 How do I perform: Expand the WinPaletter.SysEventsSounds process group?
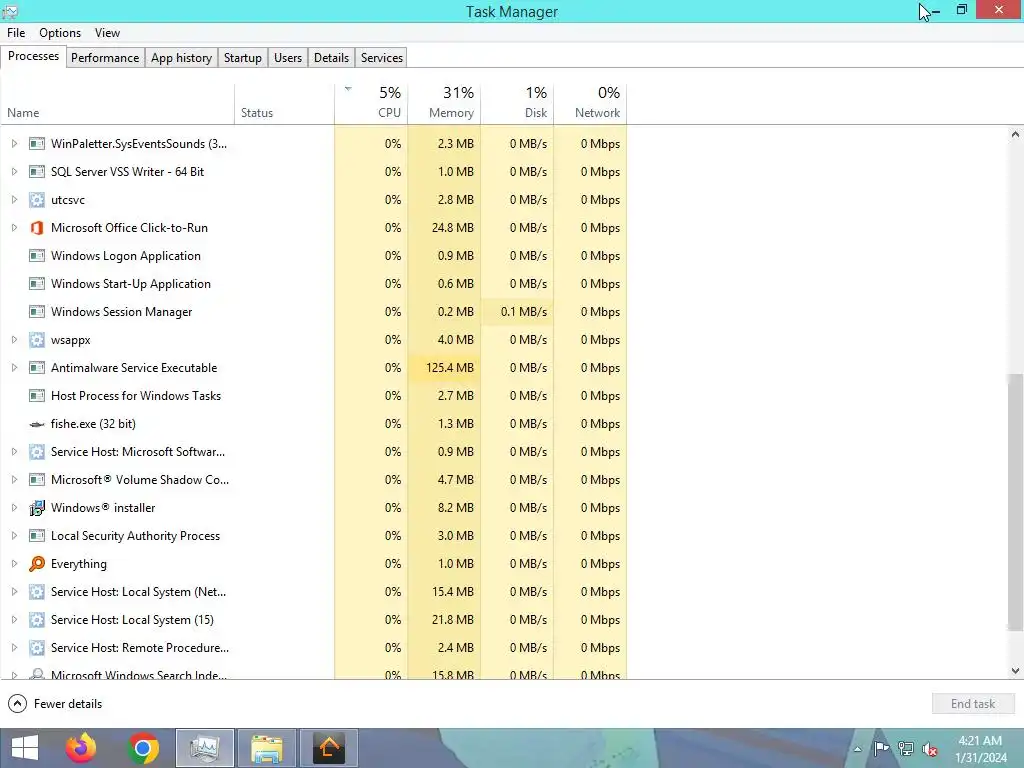[14, 144]
